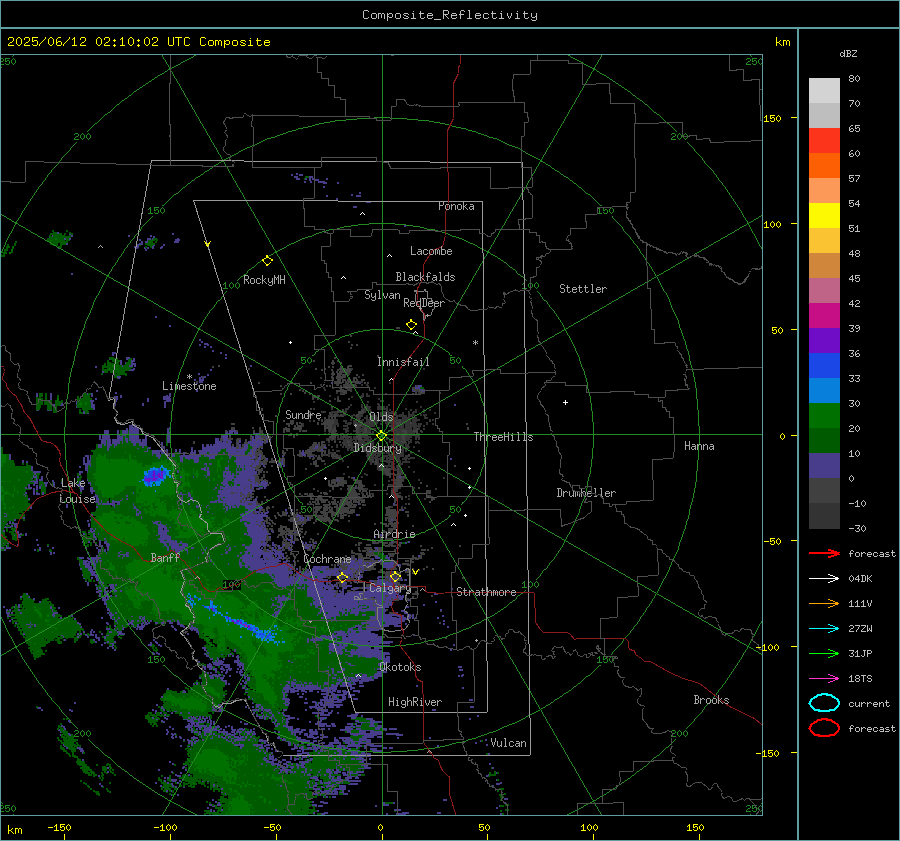Click the white 04DK arrow legend icon
Viewport: 900px width, 841px height.
point(824,579)
